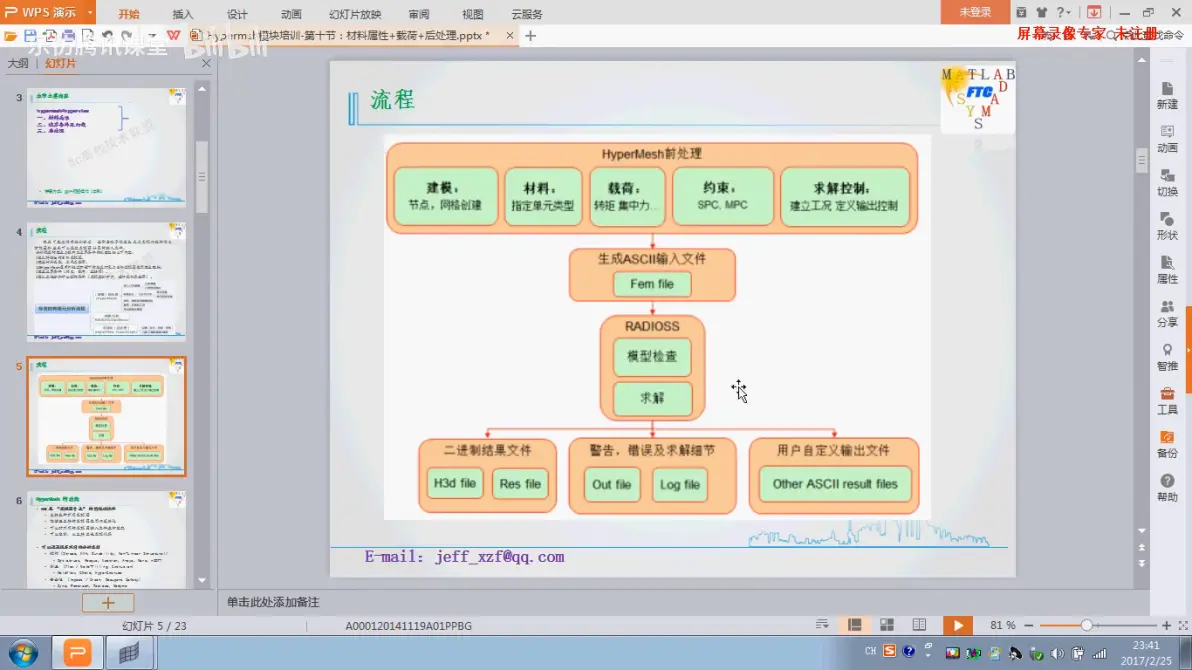The width and height of the screenshot is (1192, 670).
Task: Open the 幻灯片放映 ribbon tab
Action: click(355, 14)
